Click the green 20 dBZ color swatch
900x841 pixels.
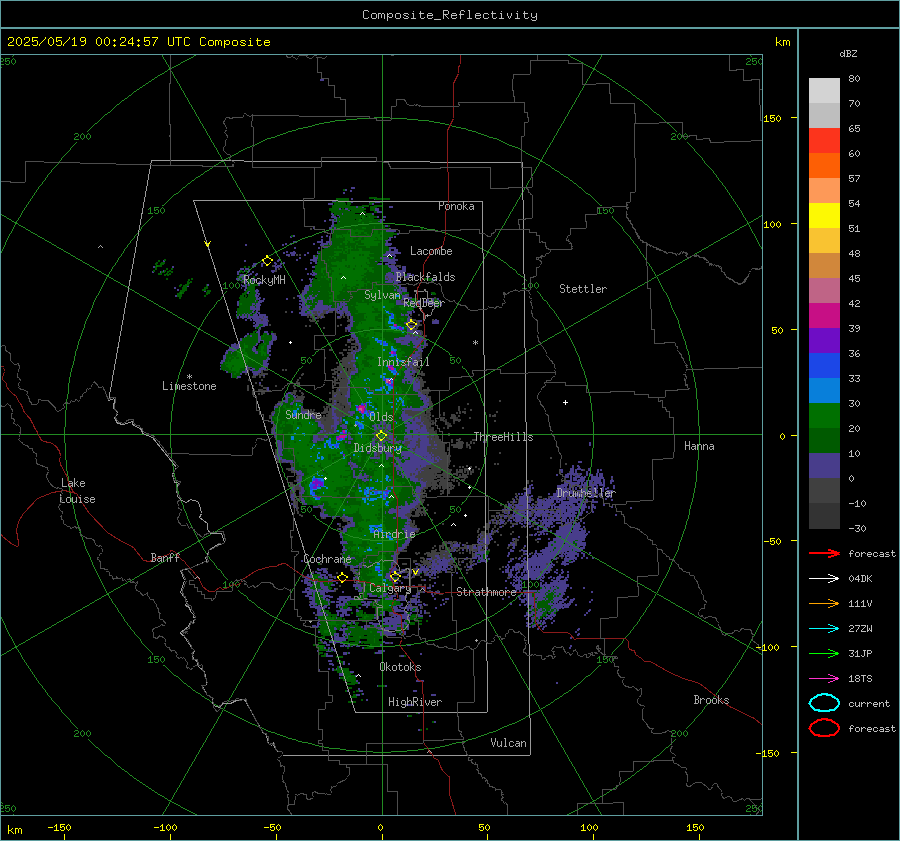click(824, 416)
